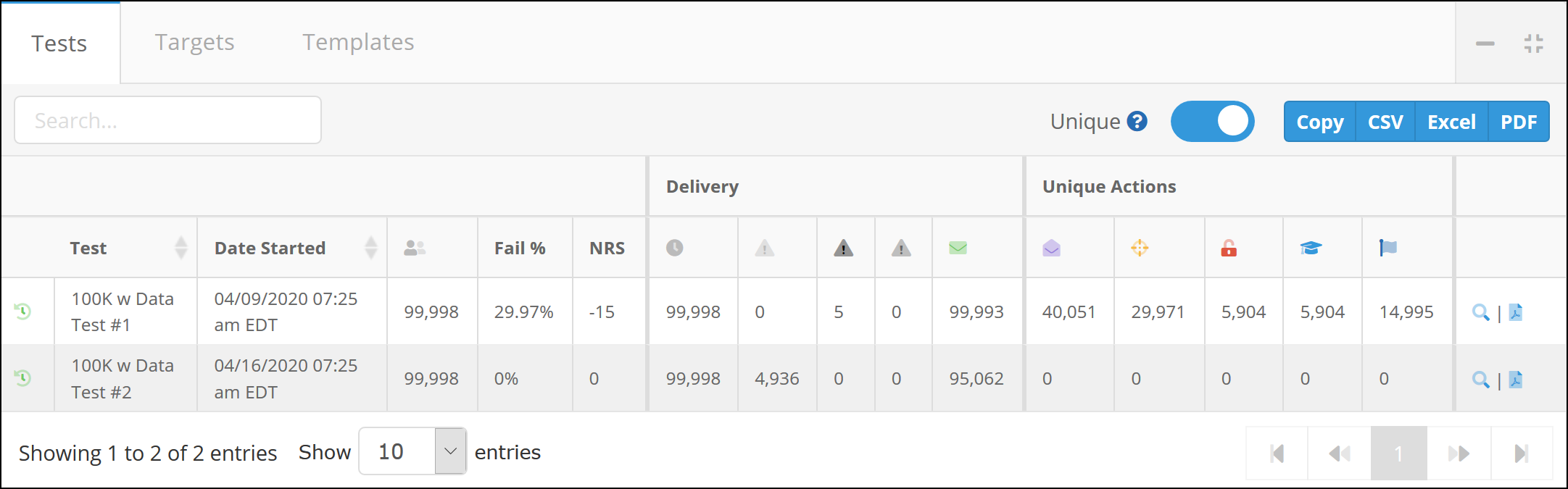Click the history icon for Test #1
1568x489 pixels.
pyautogui.click(x=22, y=312)
